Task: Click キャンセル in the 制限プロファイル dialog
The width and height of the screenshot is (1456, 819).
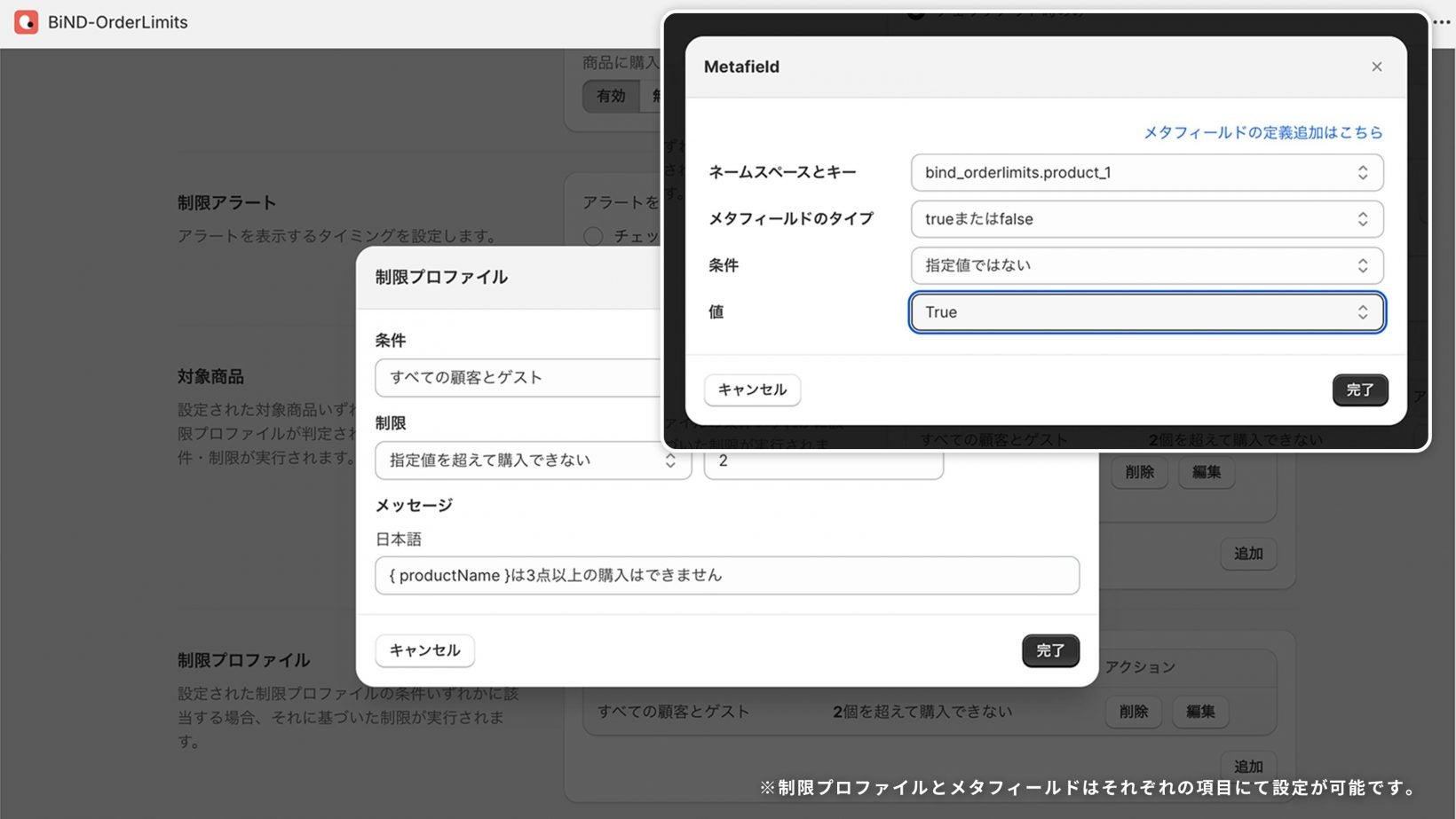Action: click(x=424, y=650)
